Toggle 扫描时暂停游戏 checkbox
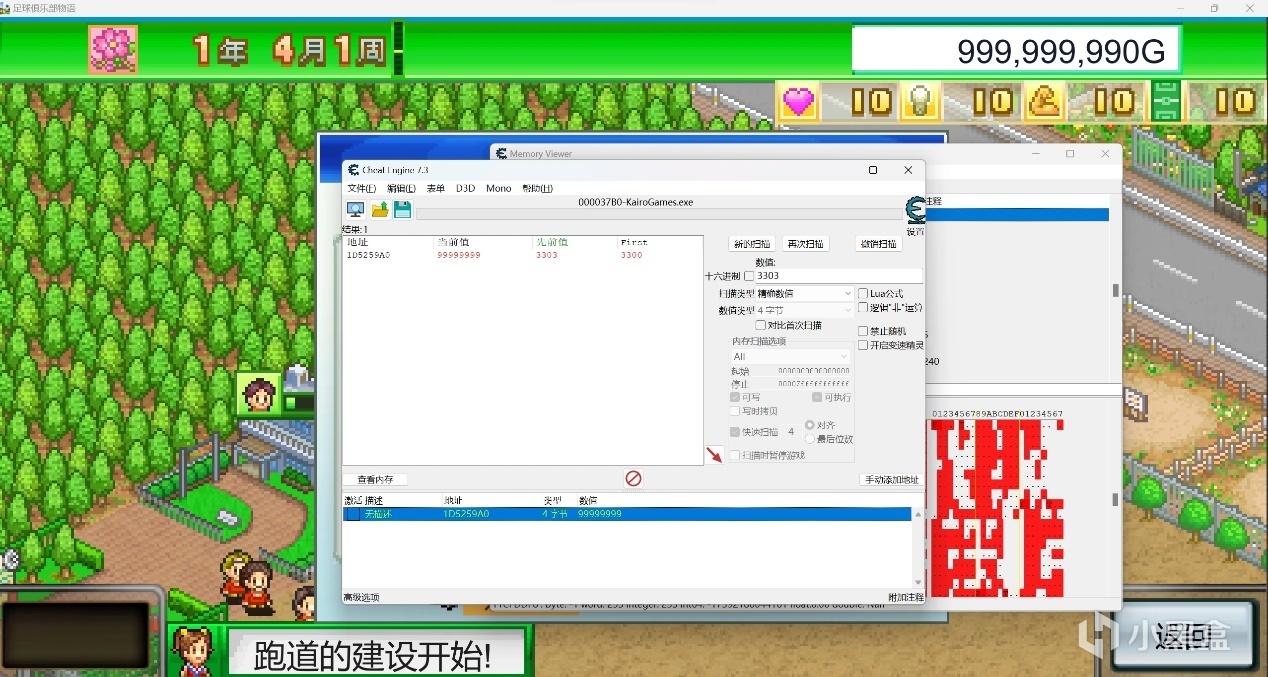The height and width of the screenshot is (677, 1268). pos(735,455)
